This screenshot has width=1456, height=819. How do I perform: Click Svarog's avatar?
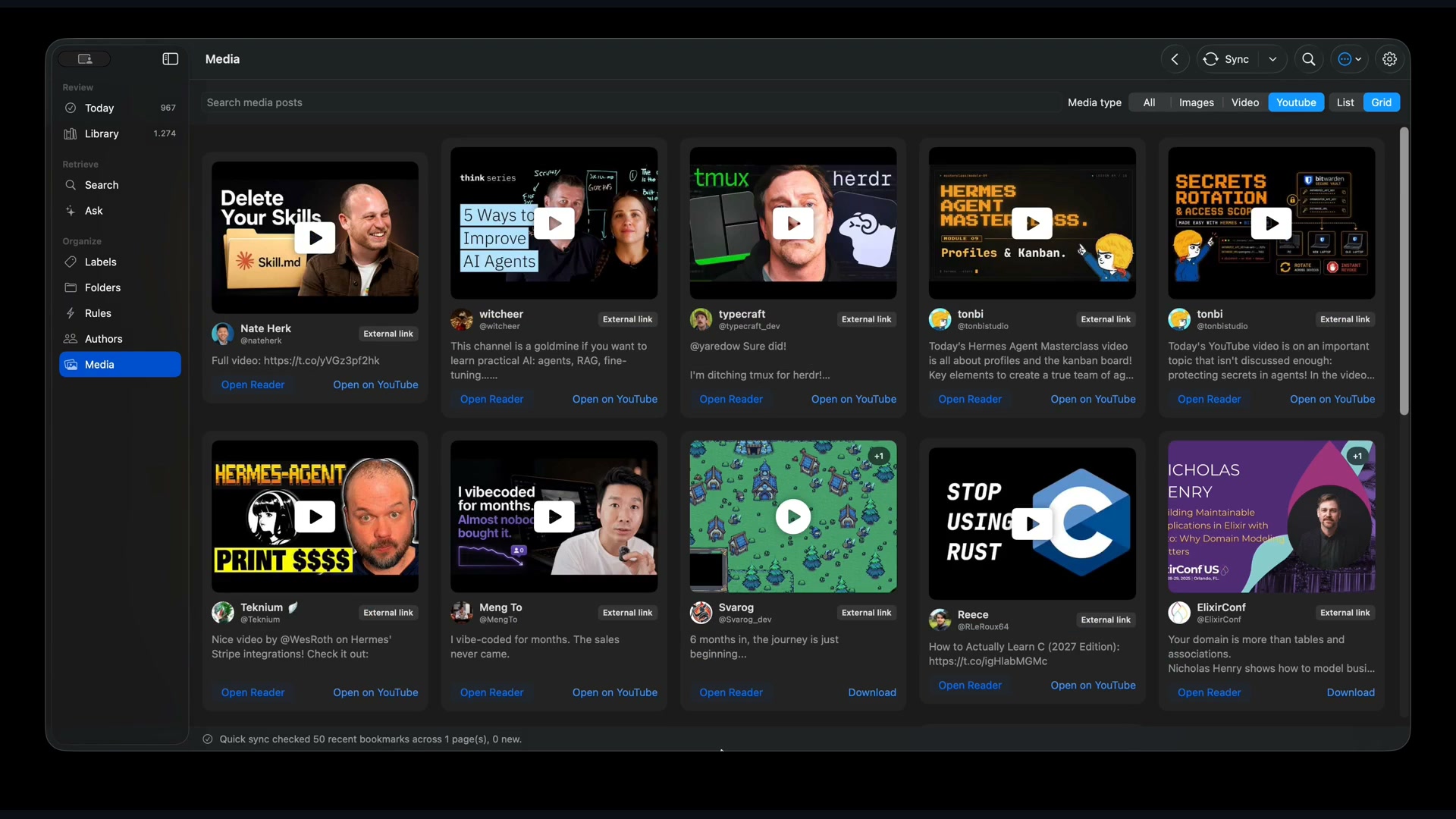[701, 613]
